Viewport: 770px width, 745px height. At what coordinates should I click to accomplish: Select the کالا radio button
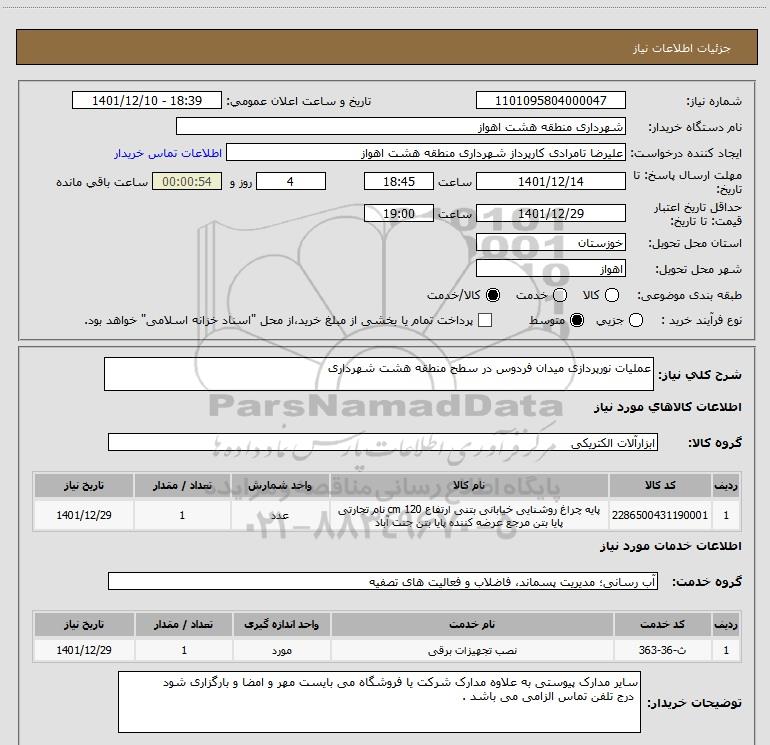pyautogui.click(x=612, y=295)
